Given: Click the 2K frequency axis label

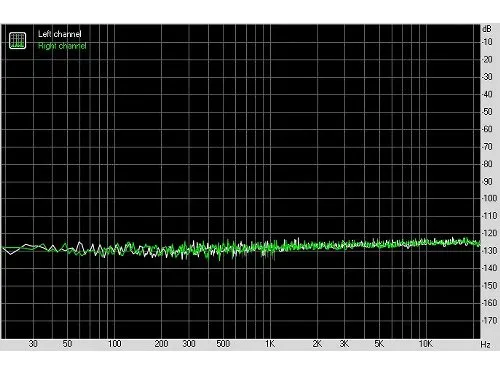Looking at the screenshot, I should (x=317, y=344).
